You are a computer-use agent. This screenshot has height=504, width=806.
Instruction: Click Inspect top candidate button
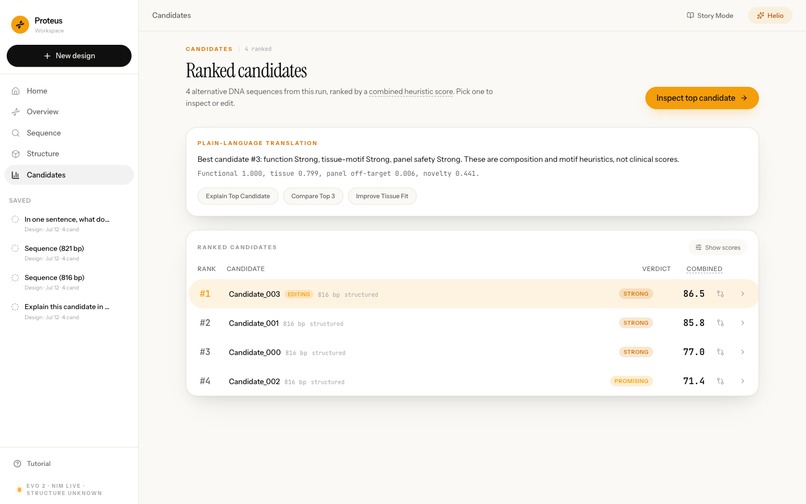(702, 98)
